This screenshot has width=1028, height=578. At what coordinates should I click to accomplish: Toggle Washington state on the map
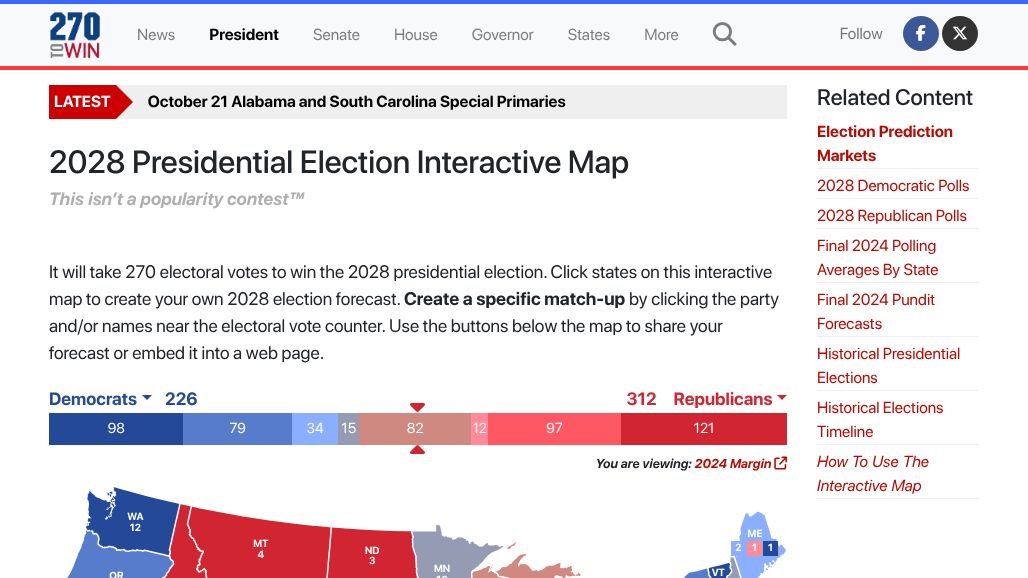(135, 522)
